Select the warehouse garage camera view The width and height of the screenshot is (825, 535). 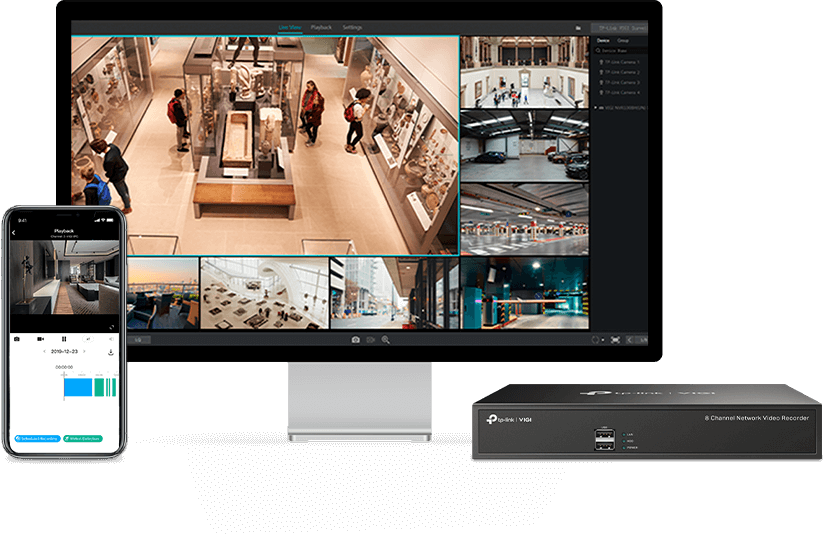point(525,146)
